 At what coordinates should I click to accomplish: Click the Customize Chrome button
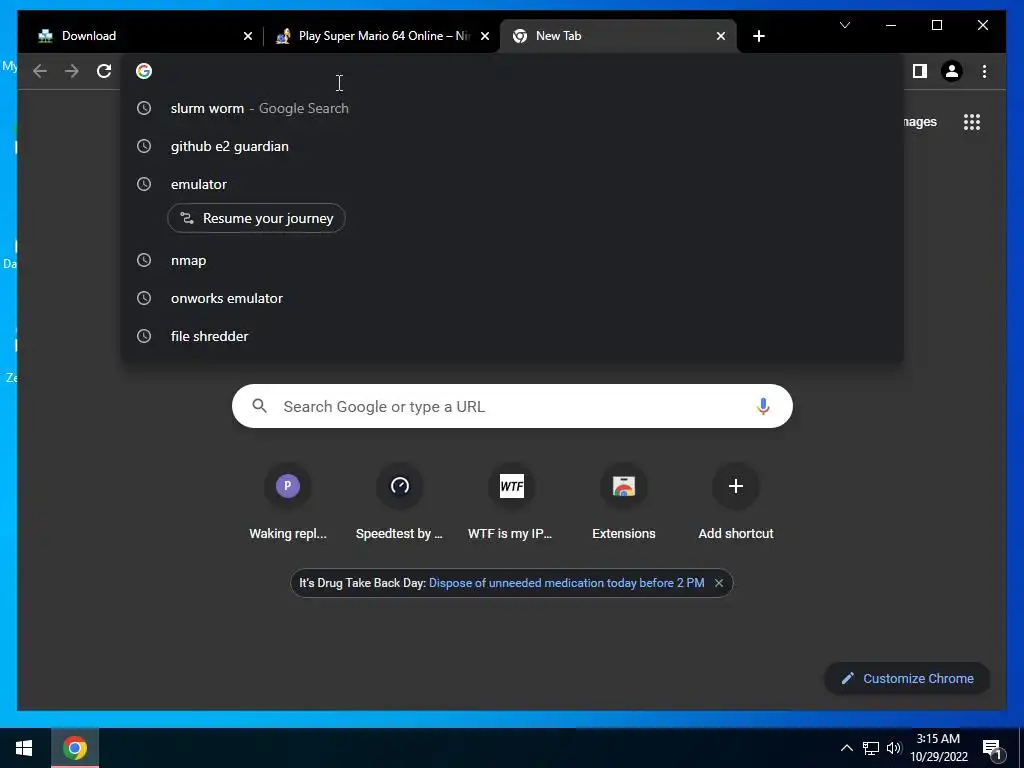pos(907,679)
